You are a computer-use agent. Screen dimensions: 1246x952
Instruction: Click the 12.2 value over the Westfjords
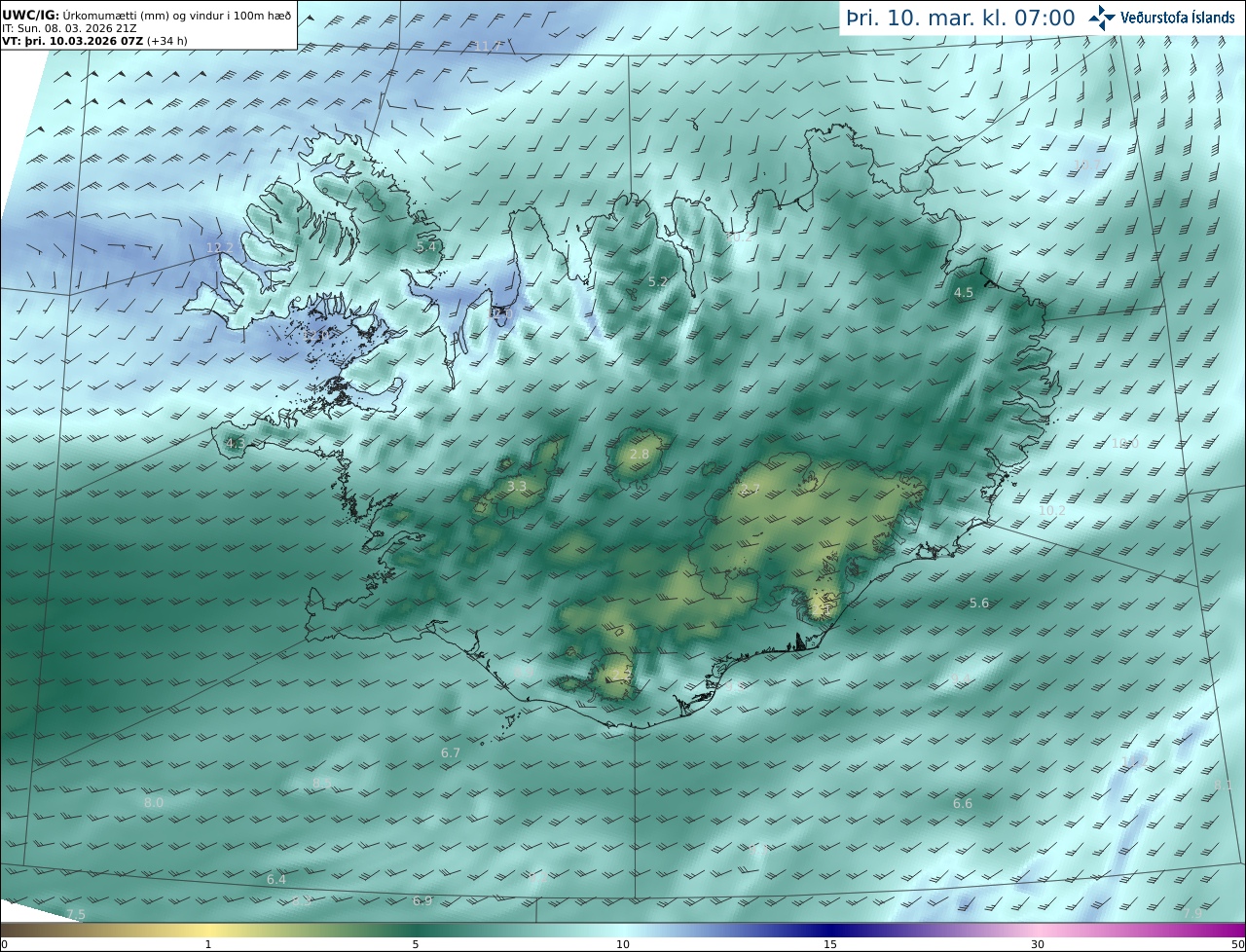click(x=220, y=248)
